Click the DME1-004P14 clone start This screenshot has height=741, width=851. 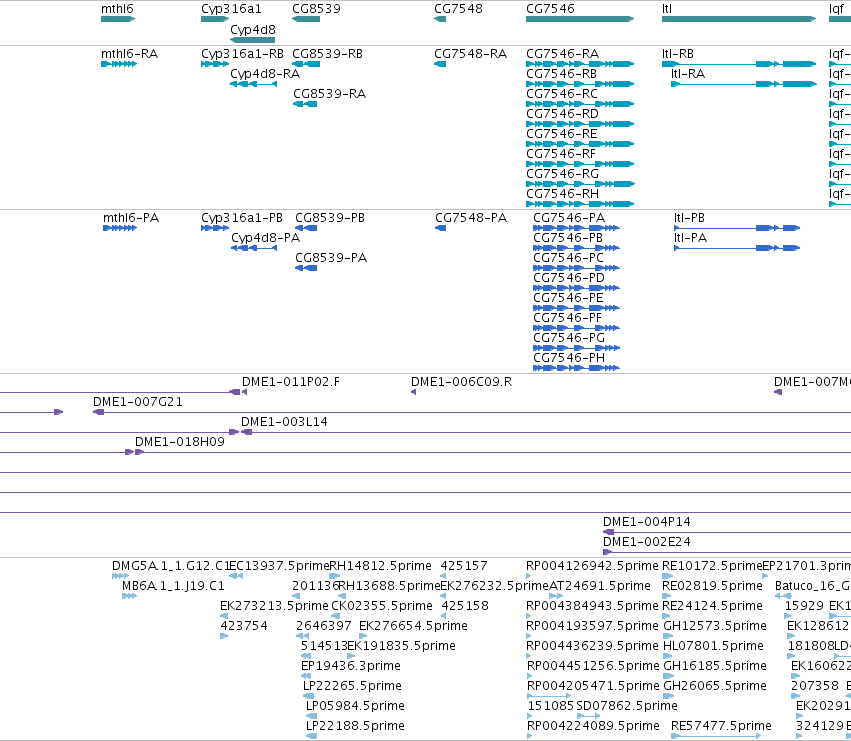click(x=608, y=532)
